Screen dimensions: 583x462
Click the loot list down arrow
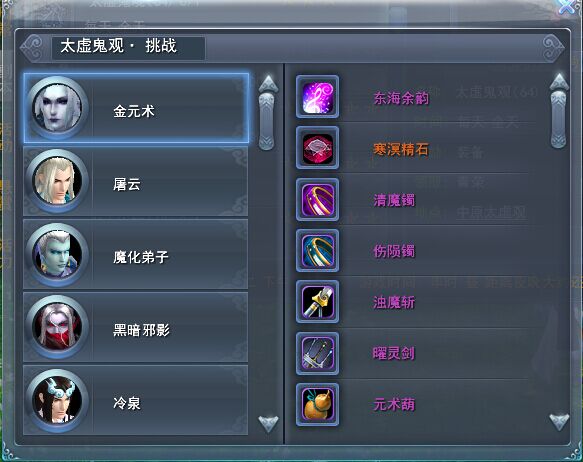point(559,422)
